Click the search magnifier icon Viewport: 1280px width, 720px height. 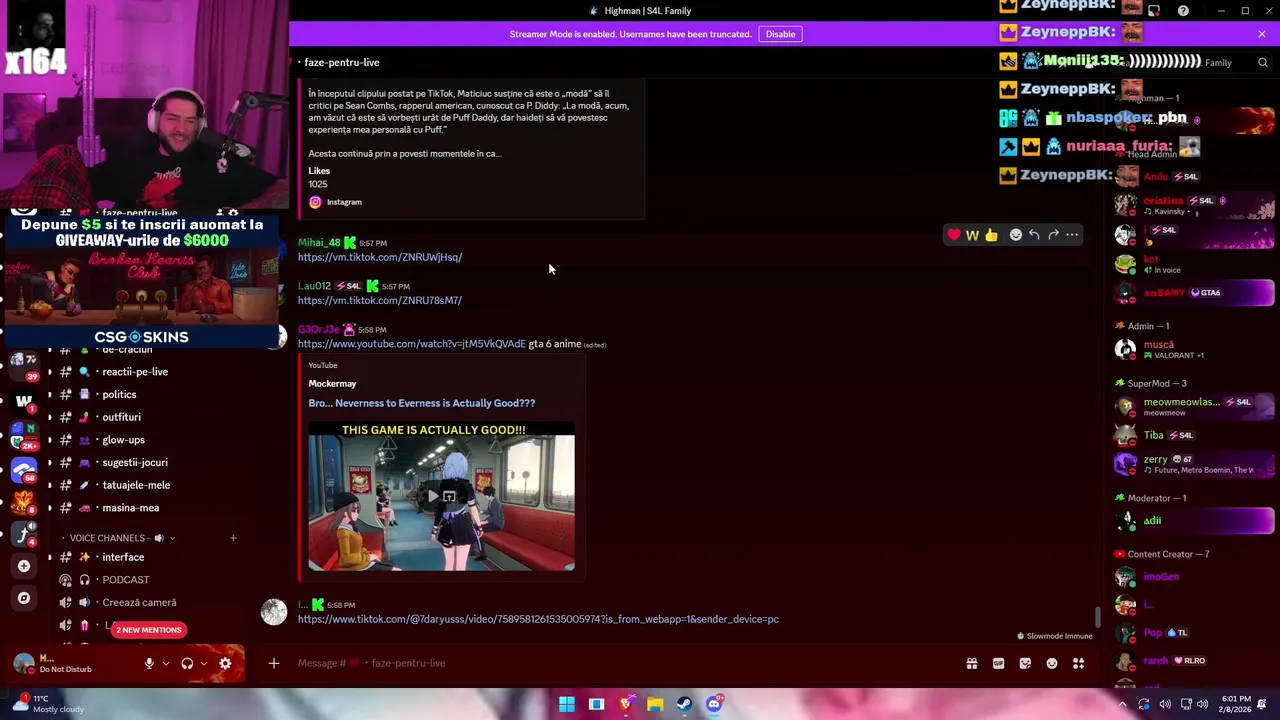[x=1263, y=62]
